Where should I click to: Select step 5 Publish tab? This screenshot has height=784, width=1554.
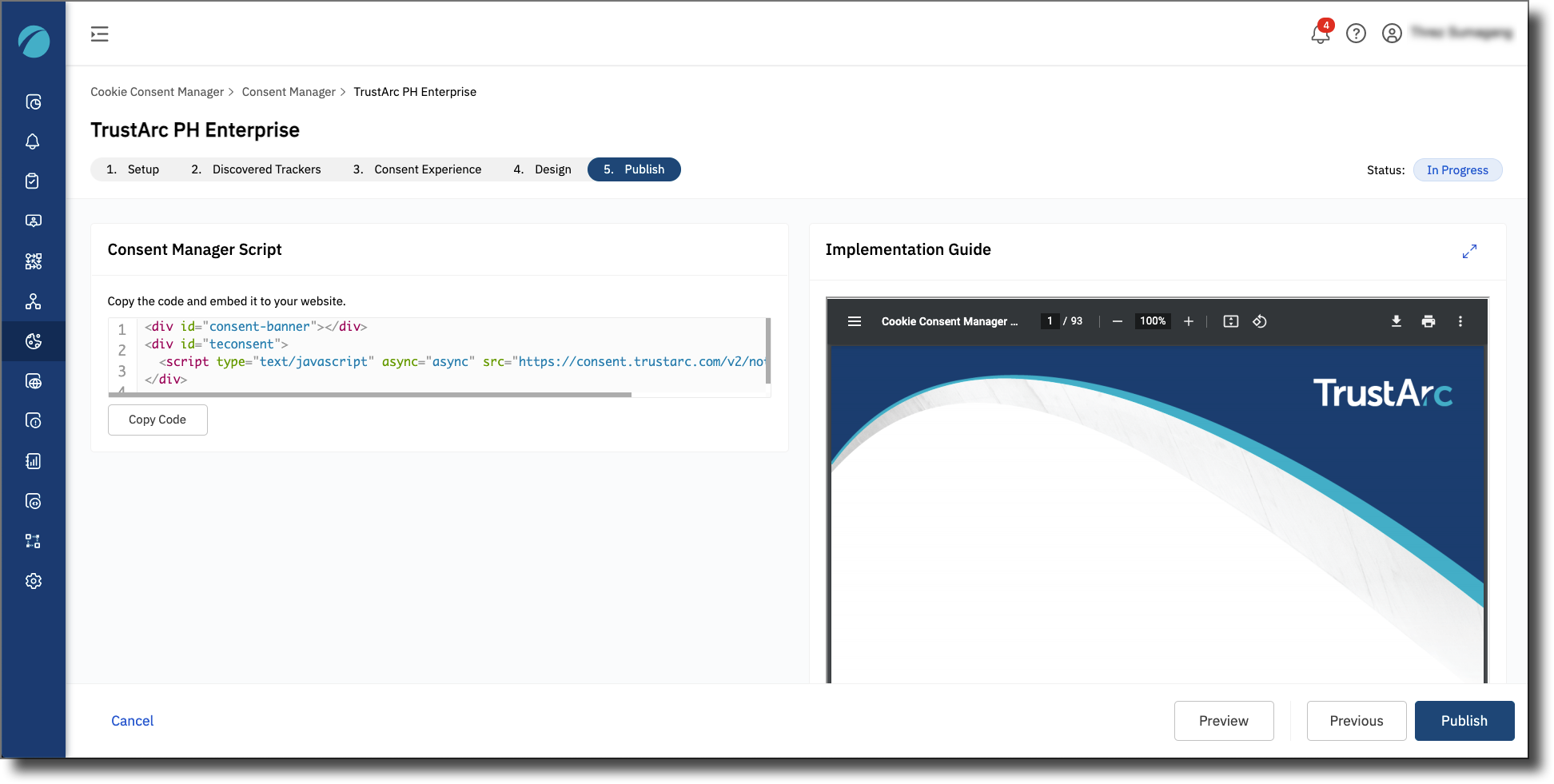click(x=634, y=169)
